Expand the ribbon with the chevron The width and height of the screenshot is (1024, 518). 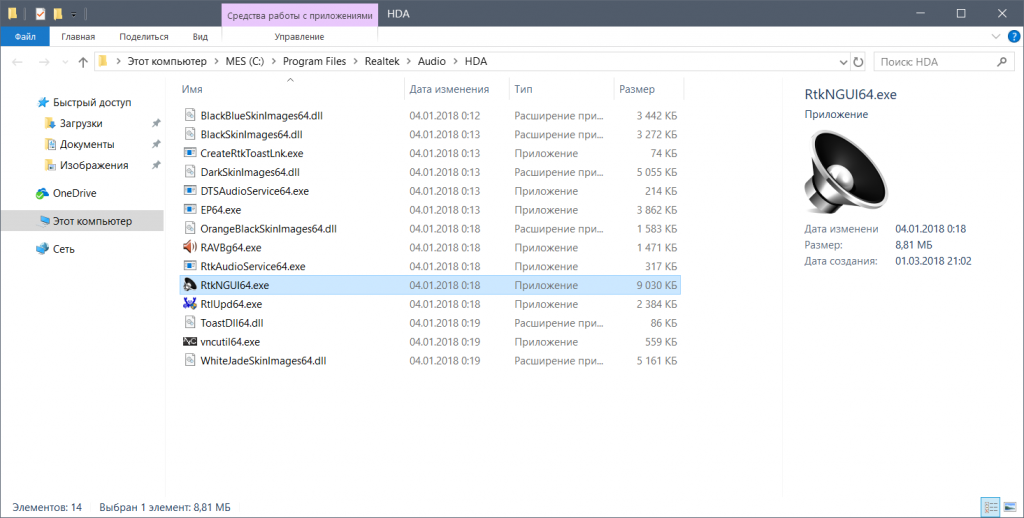(997, 37)
